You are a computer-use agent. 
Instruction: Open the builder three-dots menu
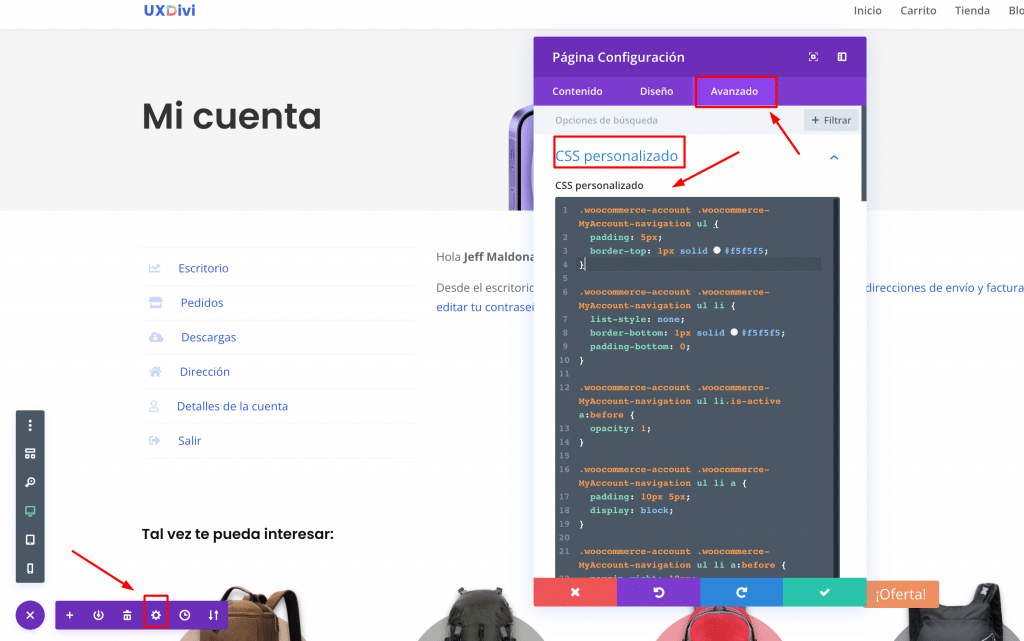[x=30, y=425]
